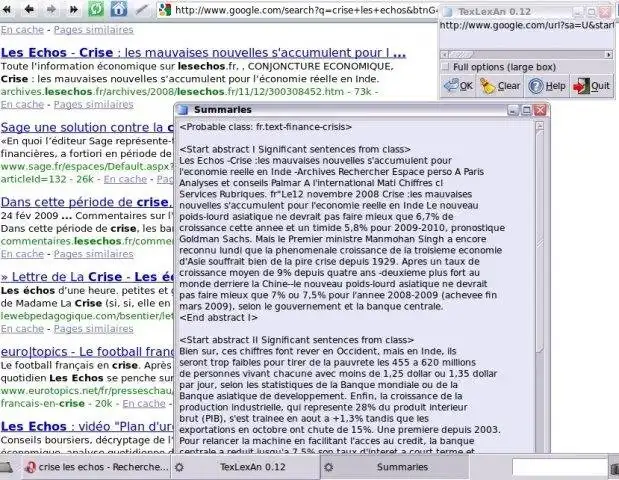The width and height of the screenshot is (619, 480).
Task: Click the Summaries vertical scrollbar up arrow
Action: (539, 126)
